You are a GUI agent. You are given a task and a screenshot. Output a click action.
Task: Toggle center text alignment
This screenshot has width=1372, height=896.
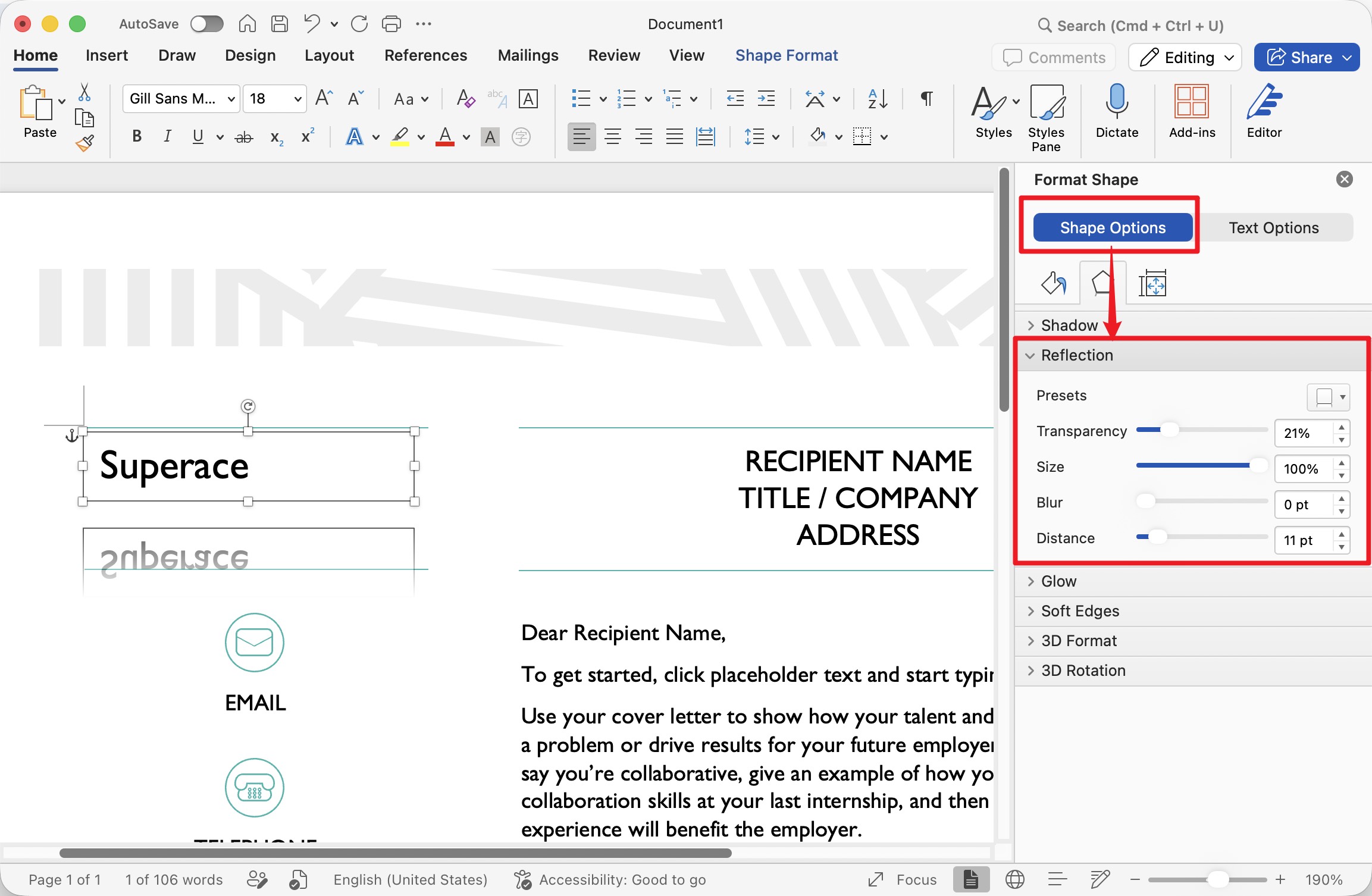point(613,137)
